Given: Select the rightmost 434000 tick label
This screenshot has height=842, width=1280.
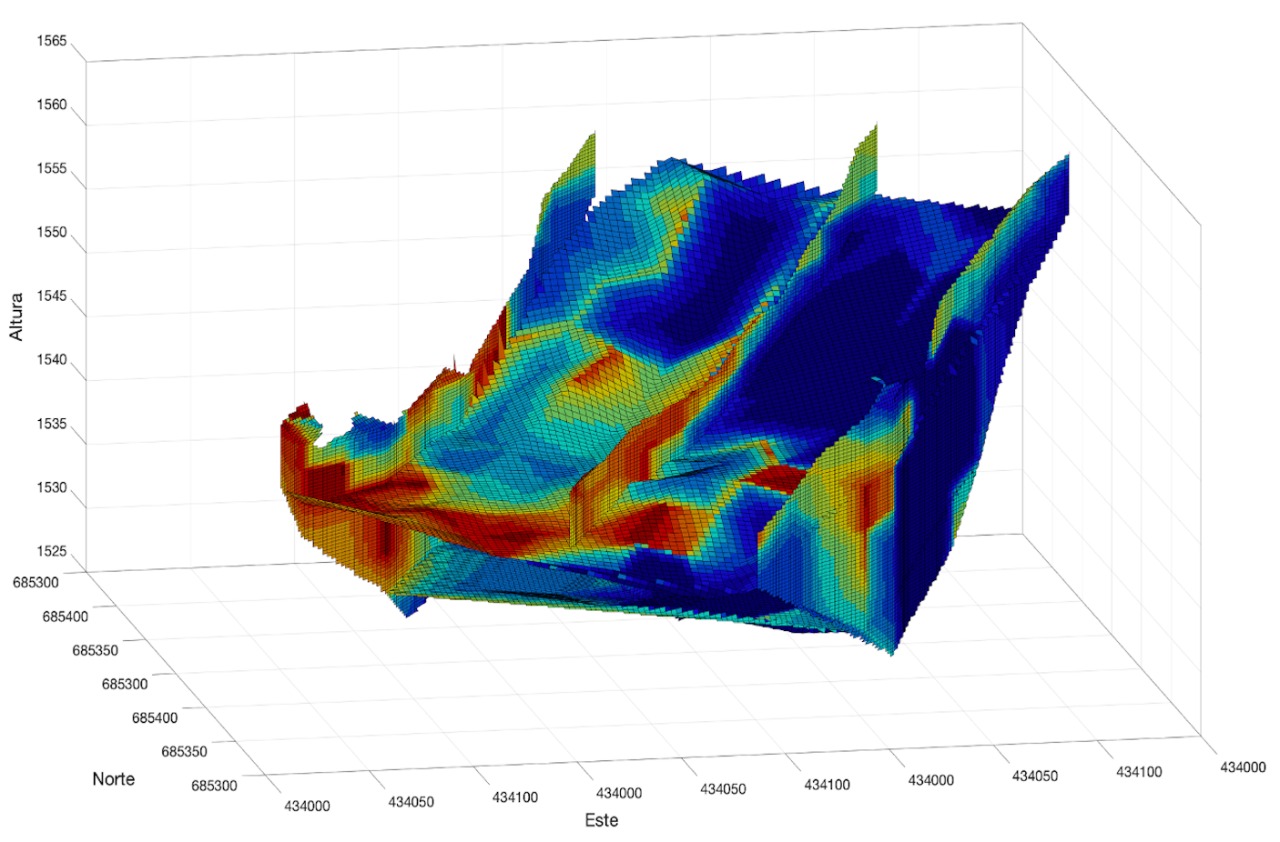Looking at the screenshot, I should 1240,766.
